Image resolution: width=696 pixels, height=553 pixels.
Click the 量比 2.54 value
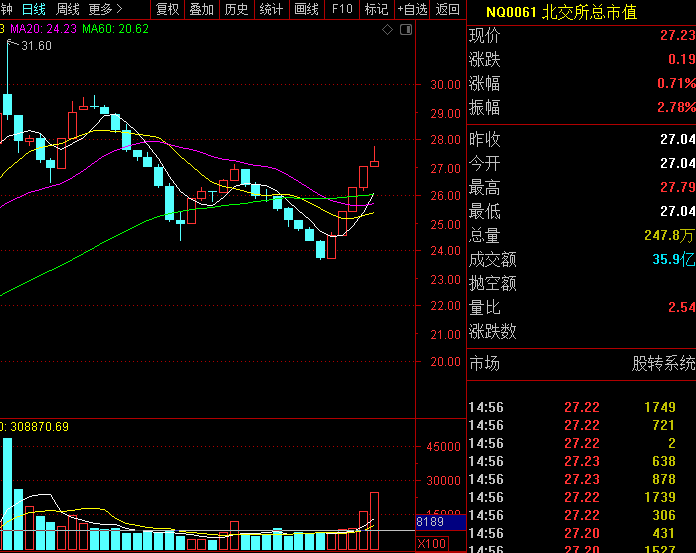tap(682, 307)
